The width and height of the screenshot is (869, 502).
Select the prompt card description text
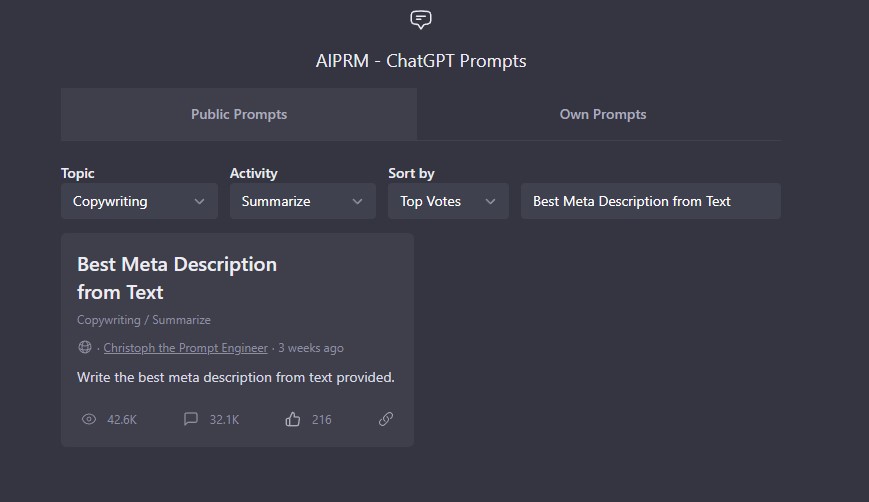pos(236,377)
